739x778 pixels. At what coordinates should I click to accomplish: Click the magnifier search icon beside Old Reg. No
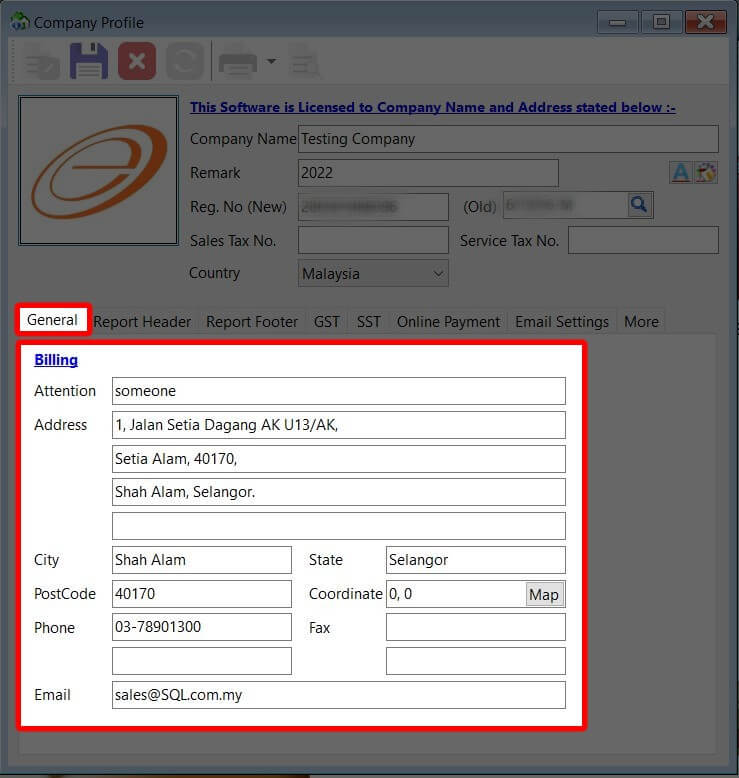pyautogui.click(x=639, y=204)
